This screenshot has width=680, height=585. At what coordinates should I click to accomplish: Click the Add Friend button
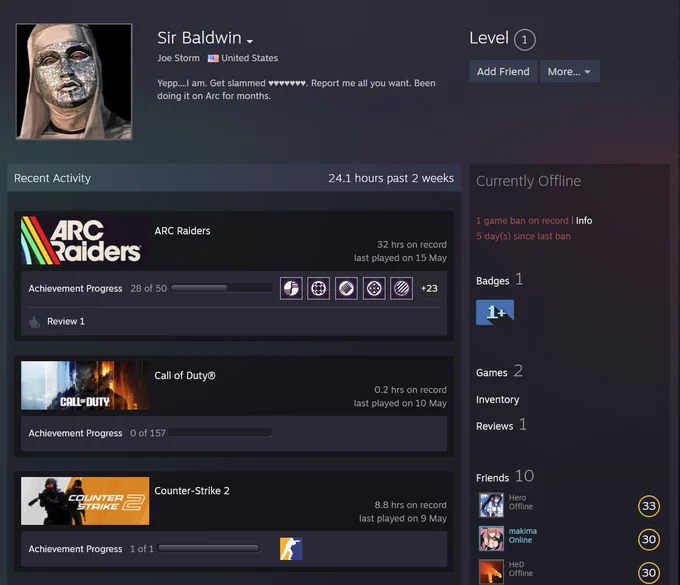tap(503, 72)
